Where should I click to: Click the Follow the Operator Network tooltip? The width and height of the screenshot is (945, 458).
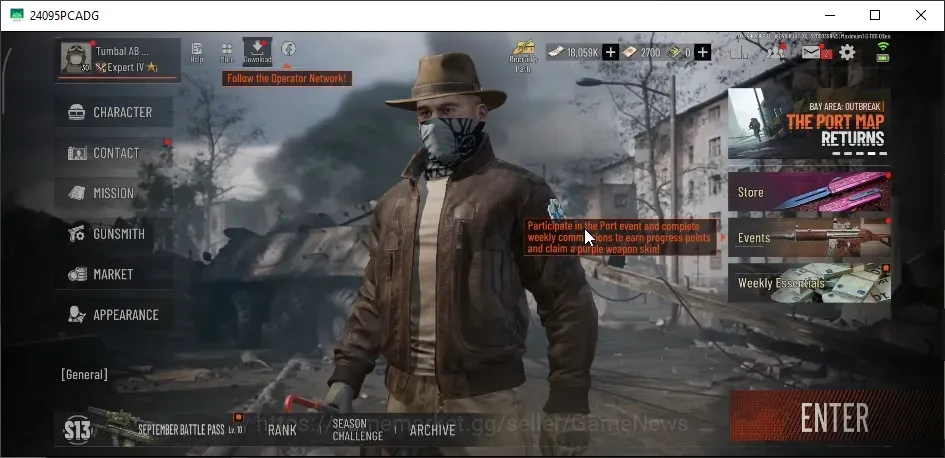tap(287, 78)
